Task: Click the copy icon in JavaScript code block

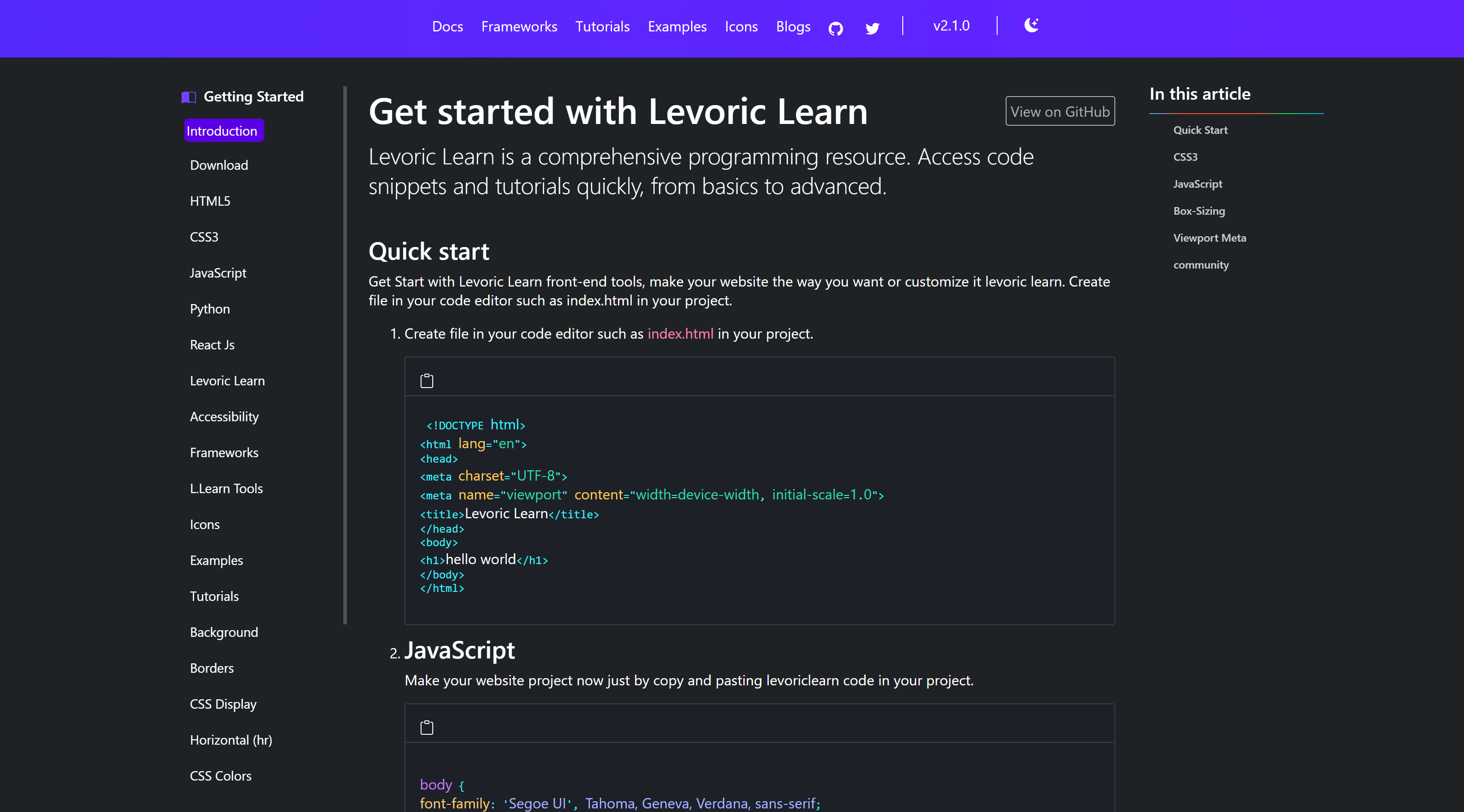Action: click(x=427, y=727)
